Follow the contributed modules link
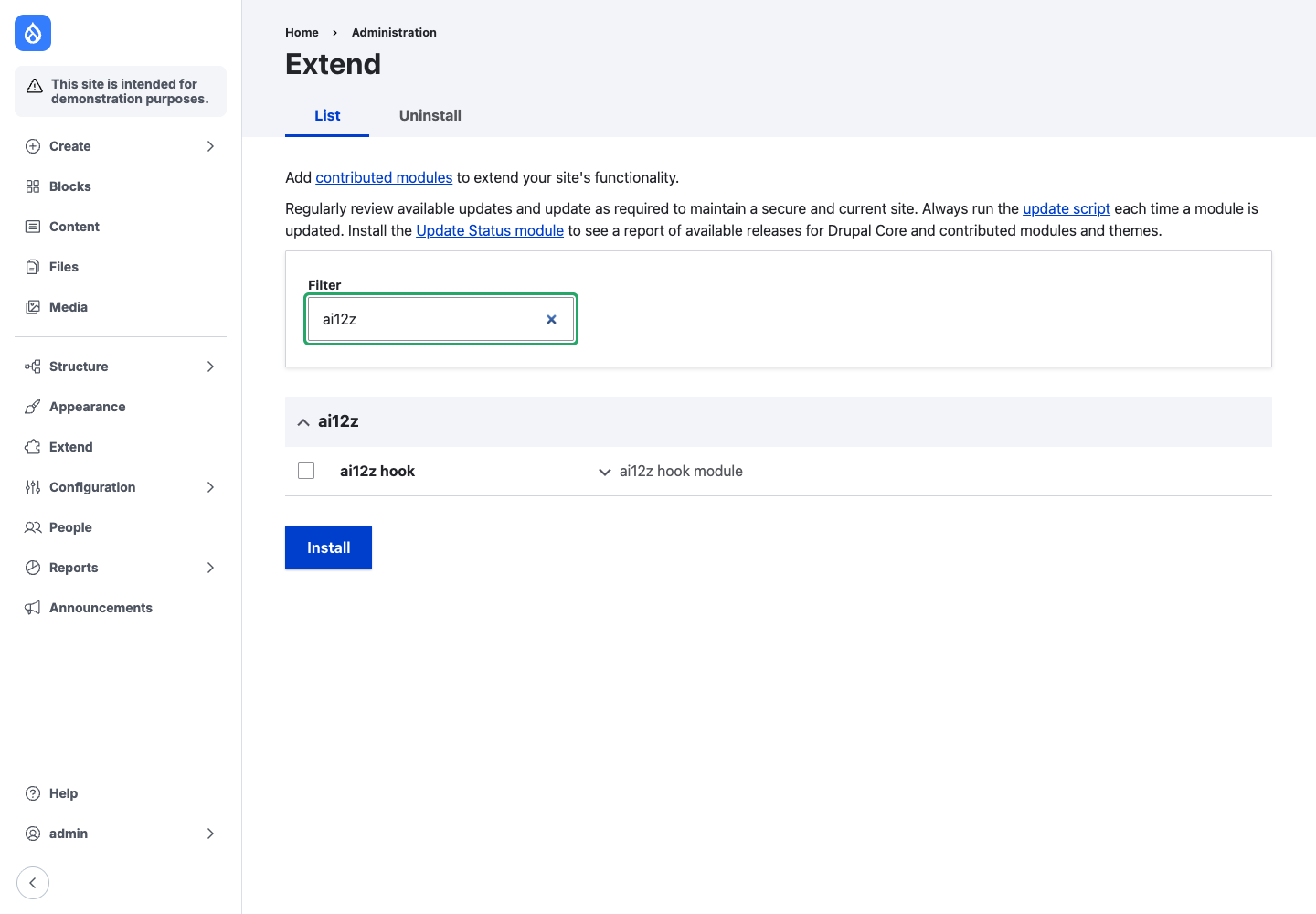The height and width of the screenshot is (914, 1316). (384, 177)
